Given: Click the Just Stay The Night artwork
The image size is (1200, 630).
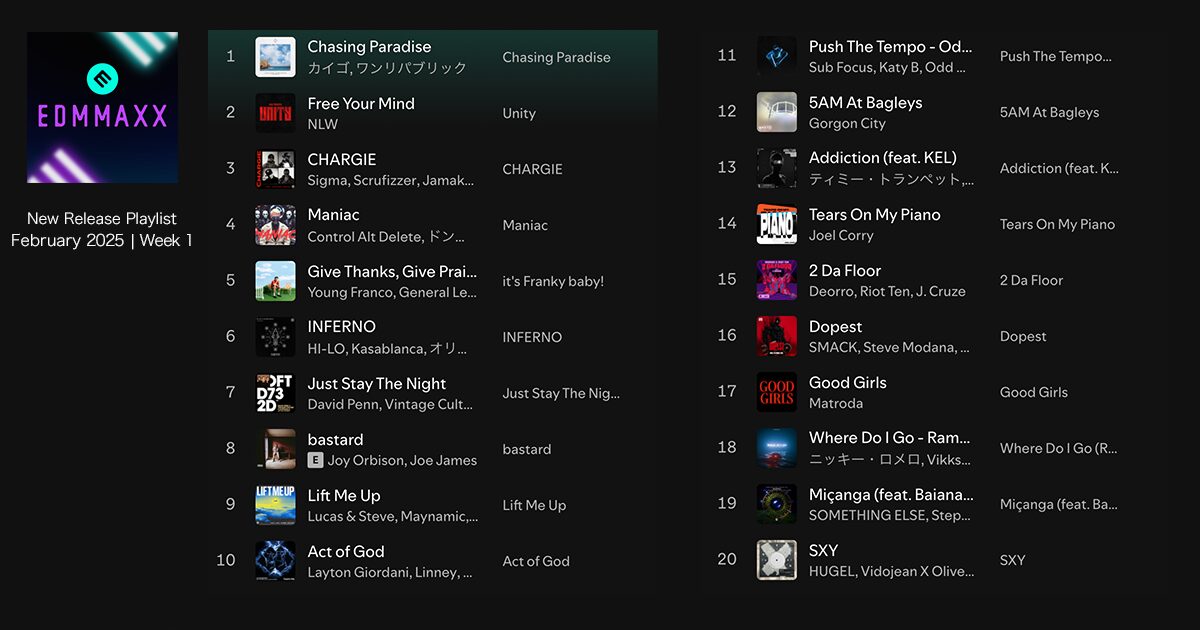Looking at the screenshot, I should 275,393.
